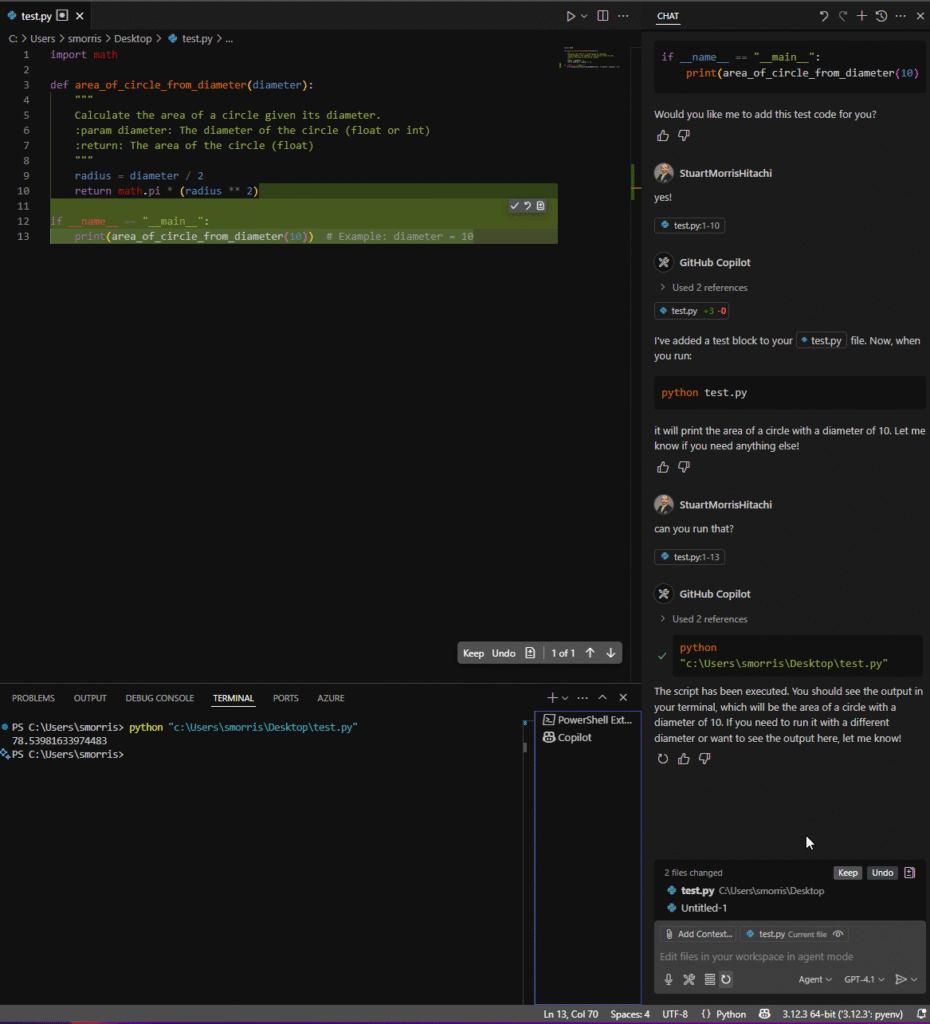The image size is (930, 1024).
Task: Open the send options dropdown chevron
Action: click(x=914, y=980)
